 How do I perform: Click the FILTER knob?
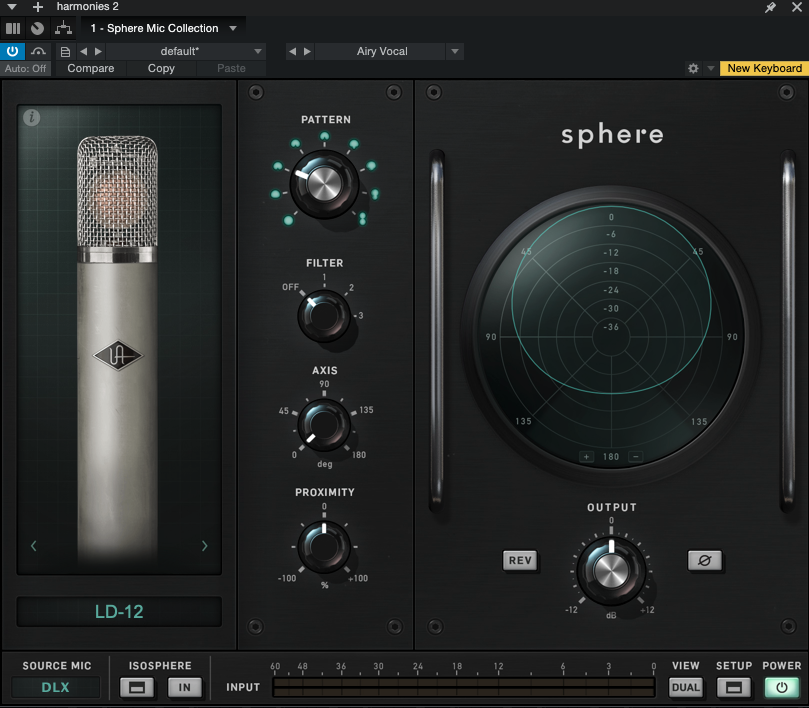point(324,315)
